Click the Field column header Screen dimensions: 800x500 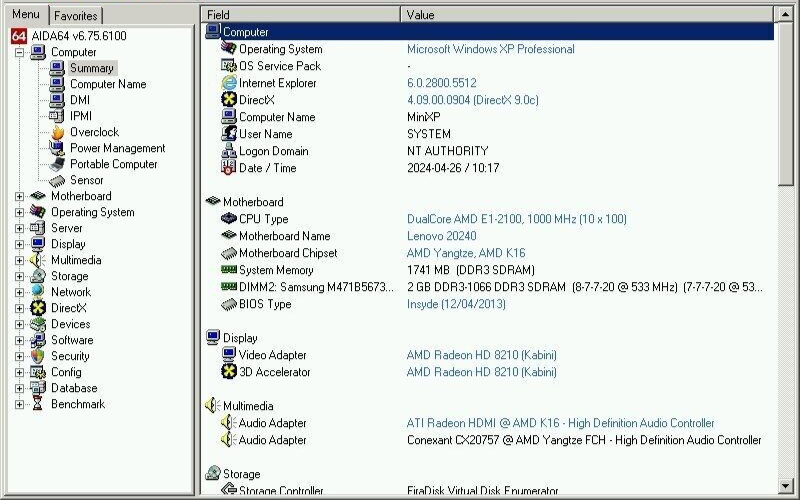(x=301, y=15)
